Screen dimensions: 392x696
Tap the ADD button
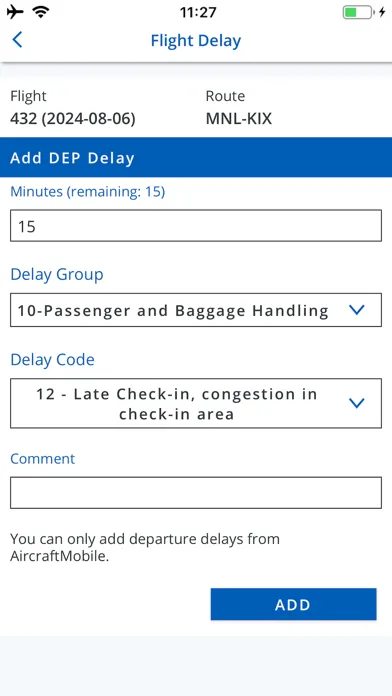point(293,604)
